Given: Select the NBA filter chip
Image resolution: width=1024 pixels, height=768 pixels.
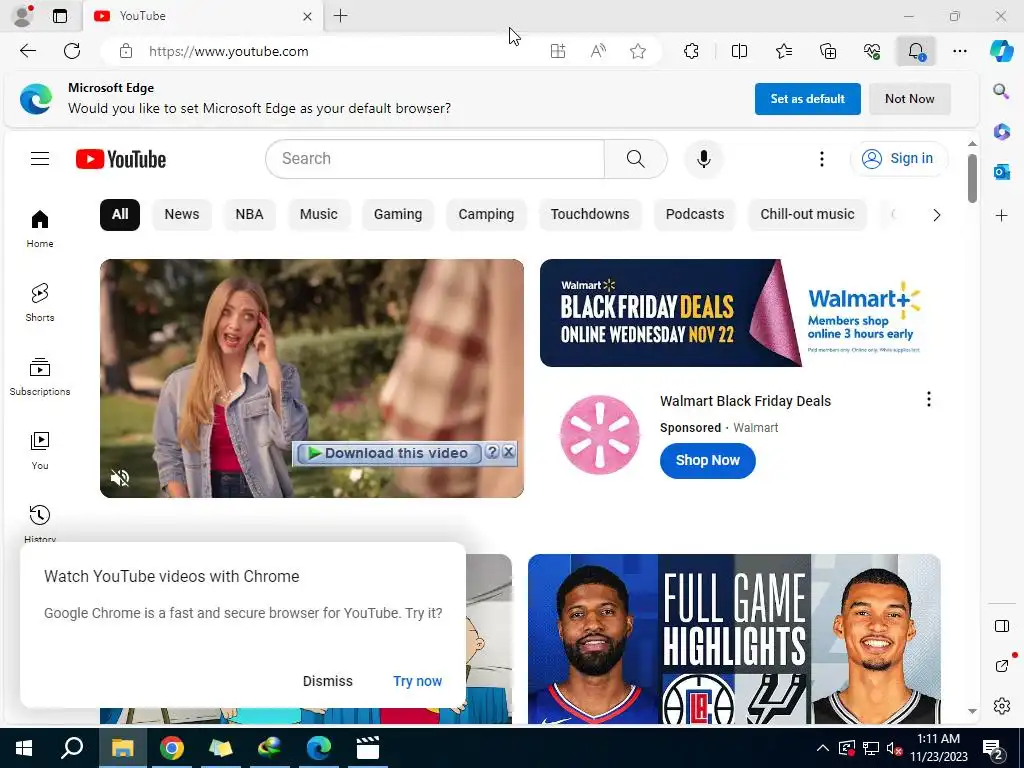Looking at the screenshot, I should click(249, 214).
